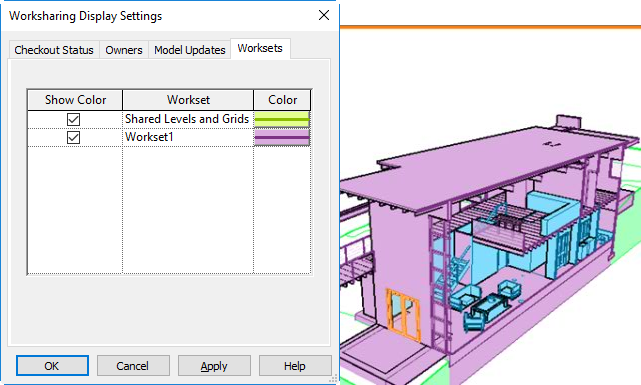Apply the worksharing display changes
Screen dimensions: 641x385
pos(214,365)
